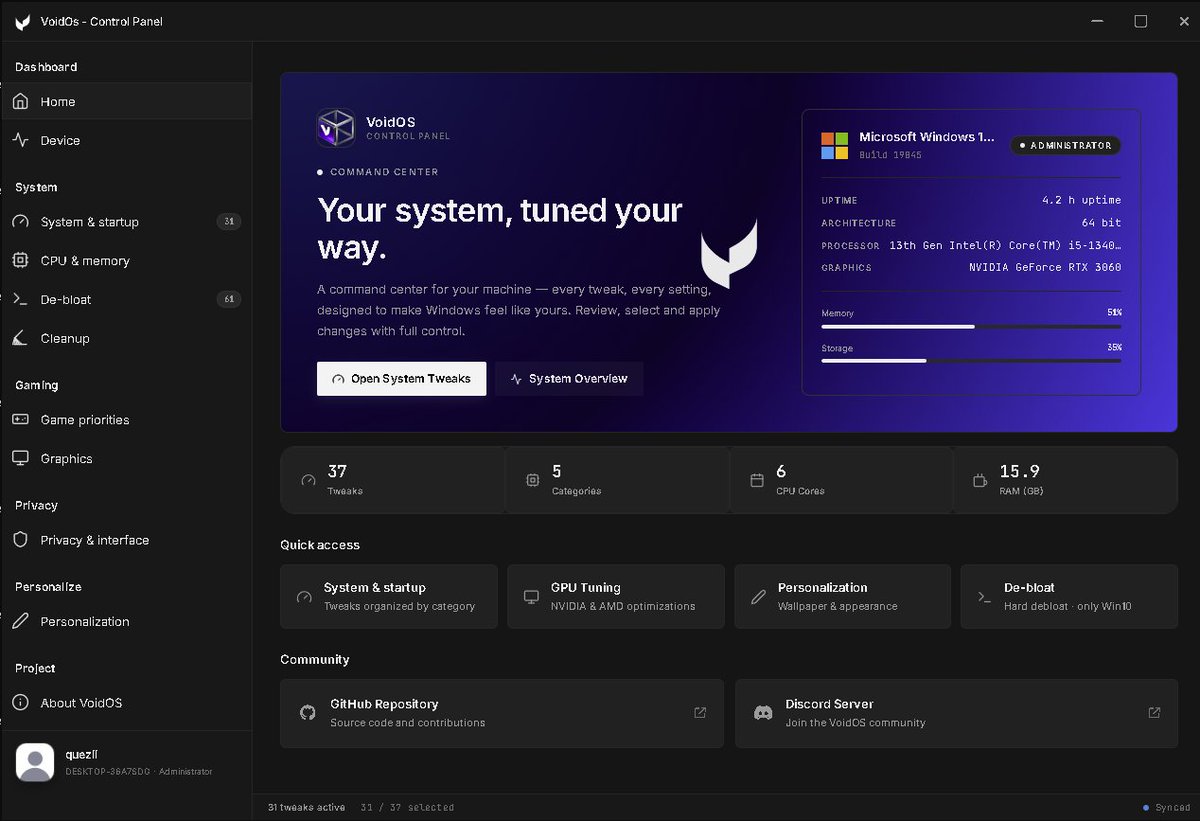
Task: Click the Open System Tweaks button
Action: click(x=401, y=379)
